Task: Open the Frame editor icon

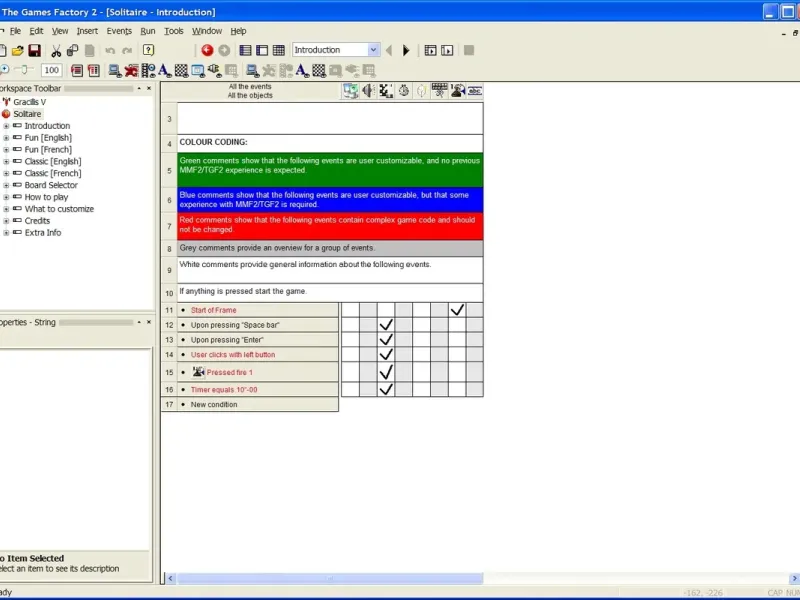Action: pyautogui.click(x=262, y=50)
